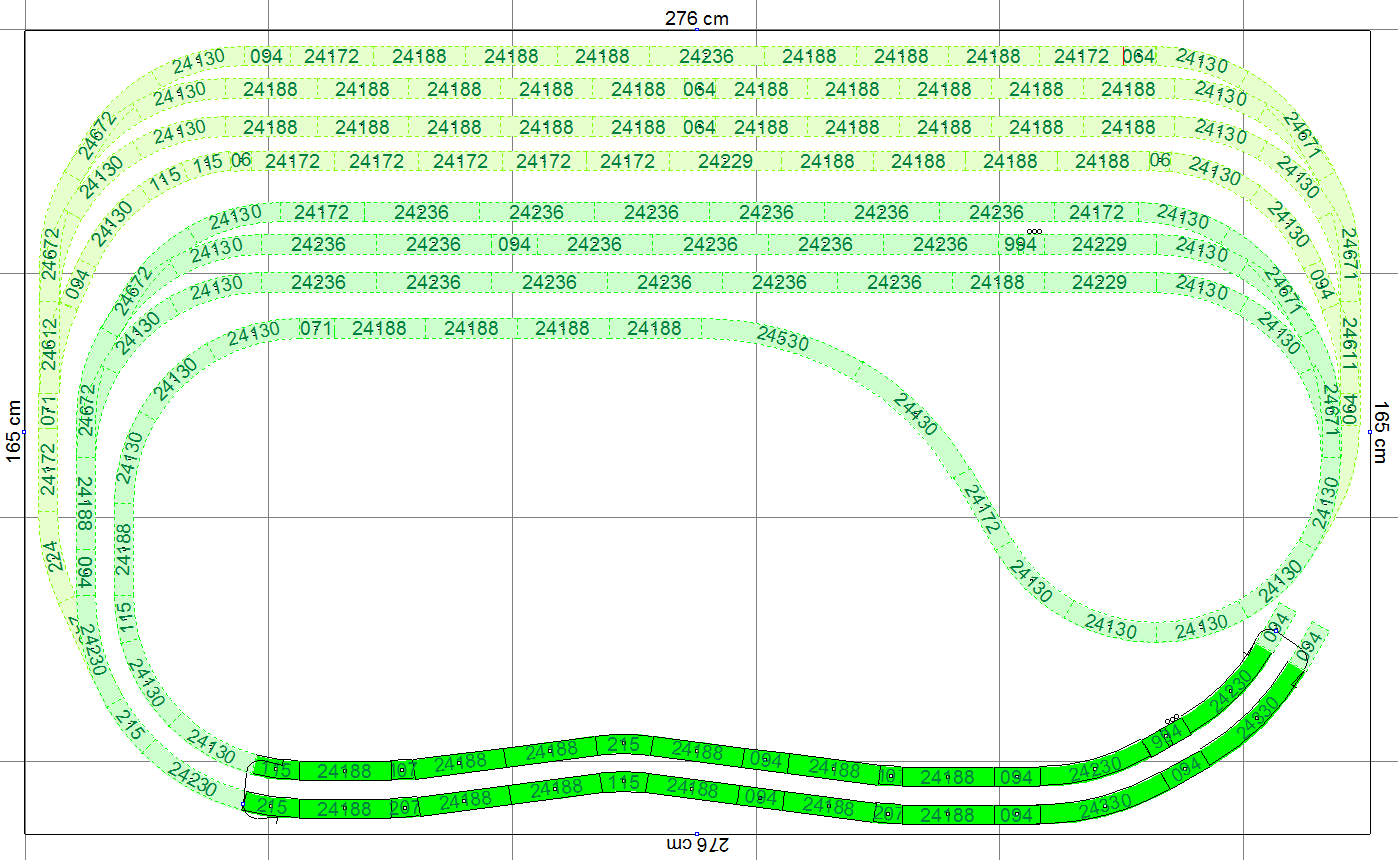The height and width of the screenshot is (860, 1398).
Task: Select the rightmost 24172 piece in the topmost row
Action: [x=1082, y=57]
